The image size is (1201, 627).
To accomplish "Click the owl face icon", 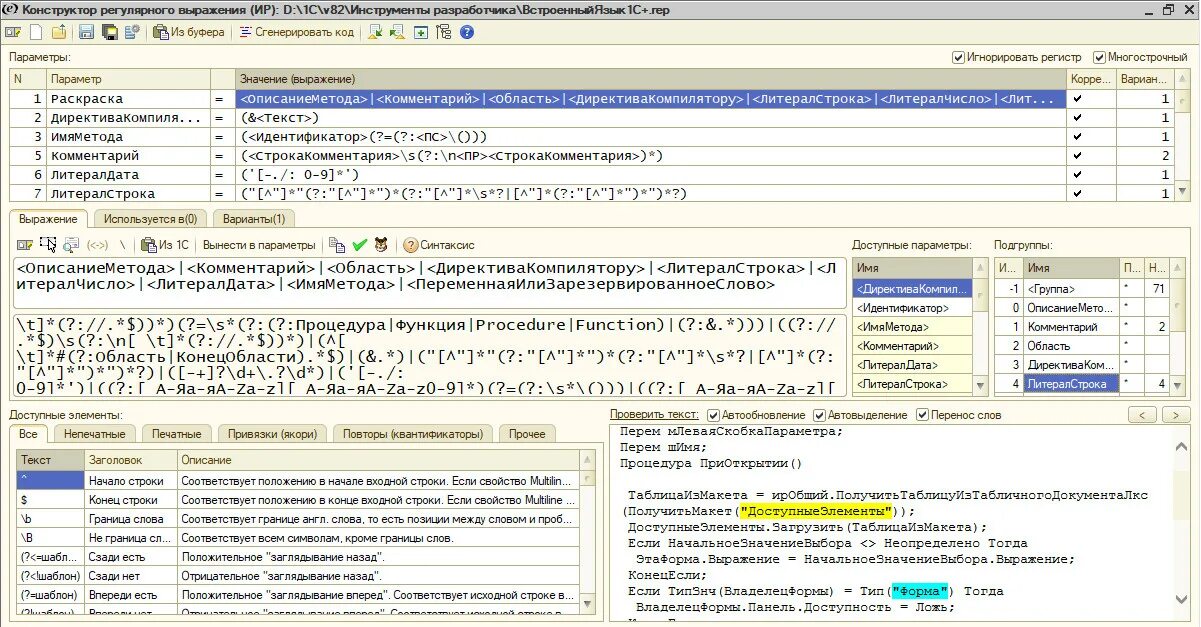I will tap(381, 245).
